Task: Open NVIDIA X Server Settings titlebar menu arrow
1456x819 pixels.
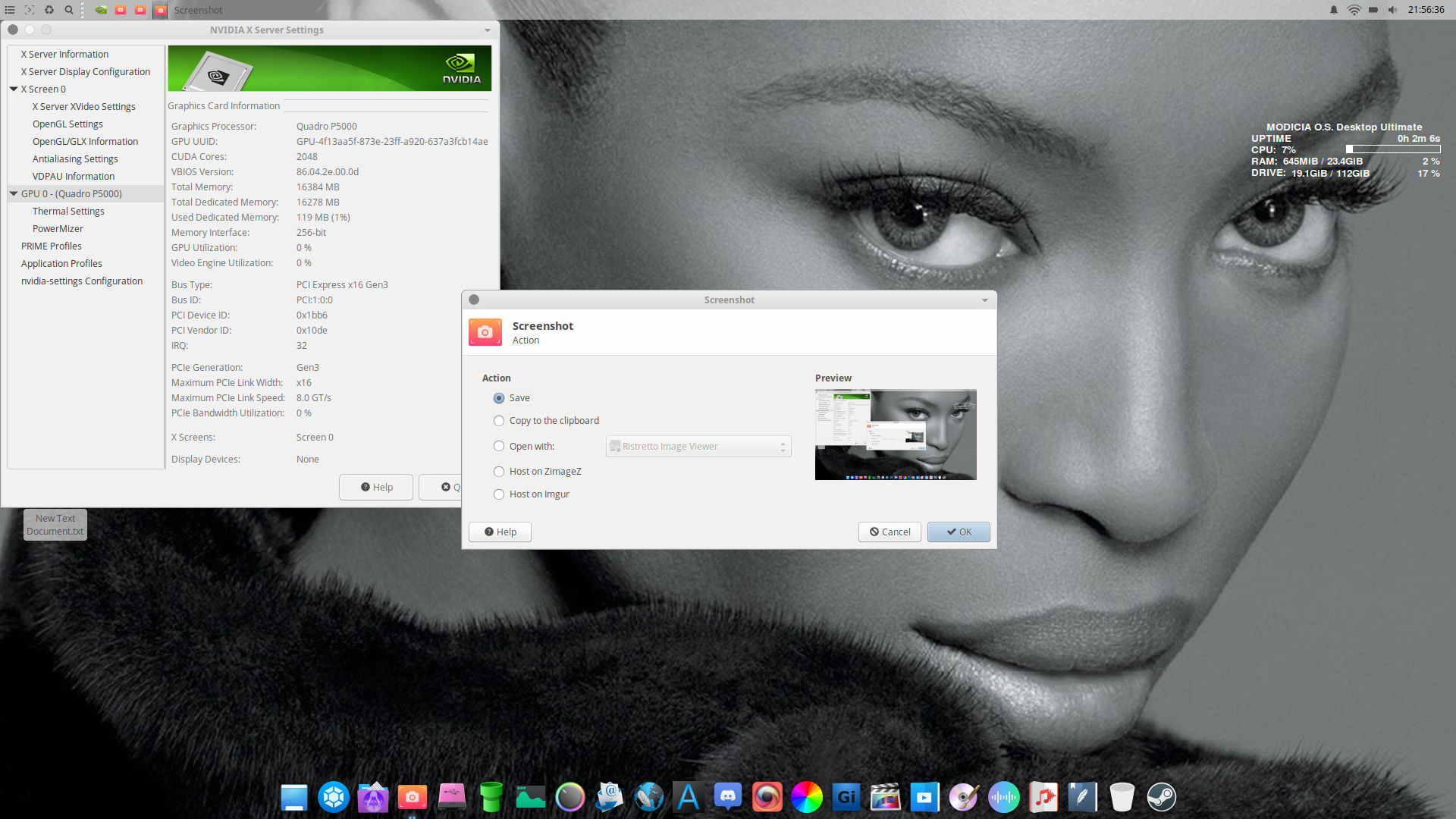Action: coord(487,30)
